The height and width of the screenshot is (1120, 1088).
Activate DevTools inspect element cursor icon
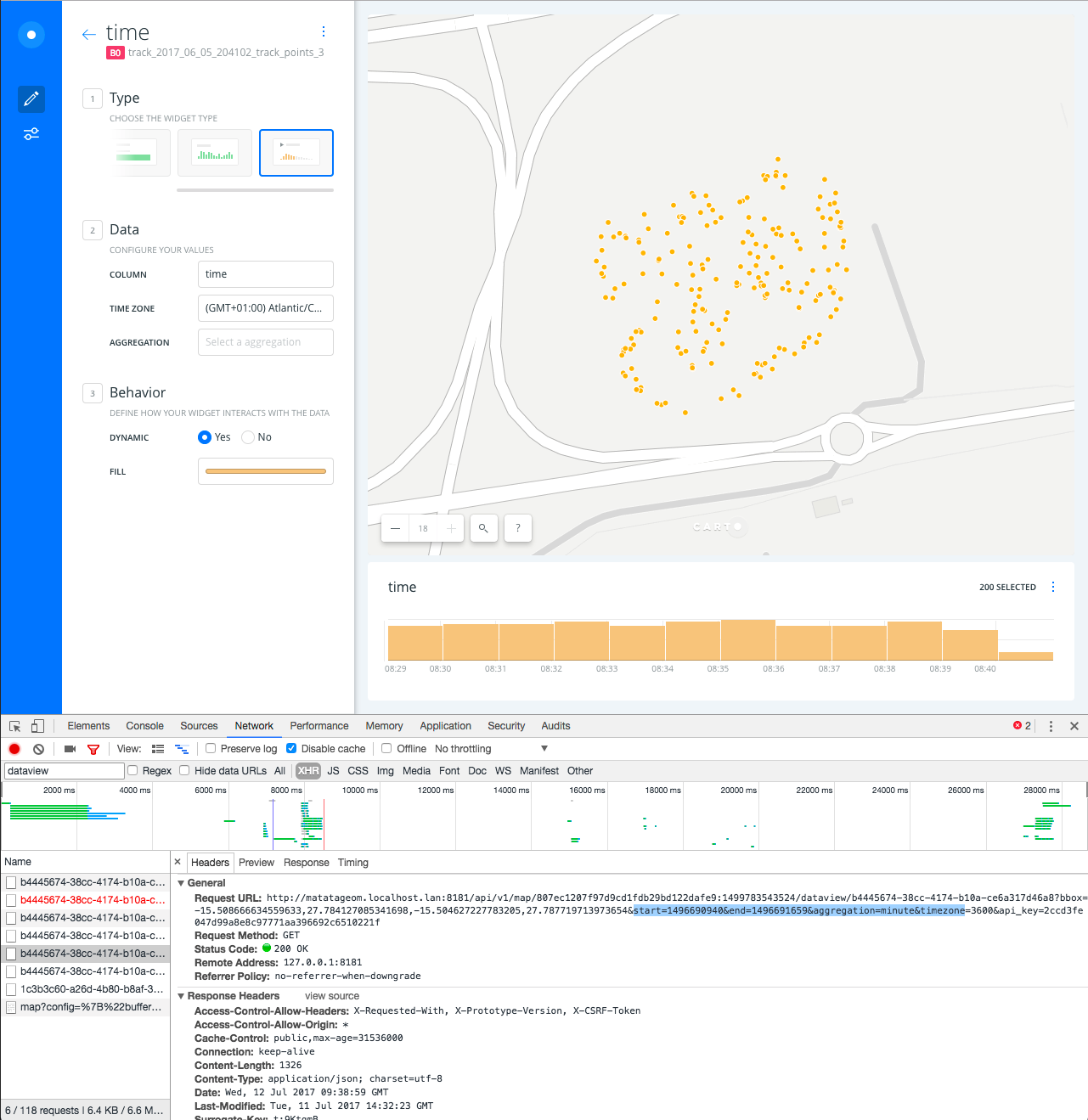[x=15, y=726]
